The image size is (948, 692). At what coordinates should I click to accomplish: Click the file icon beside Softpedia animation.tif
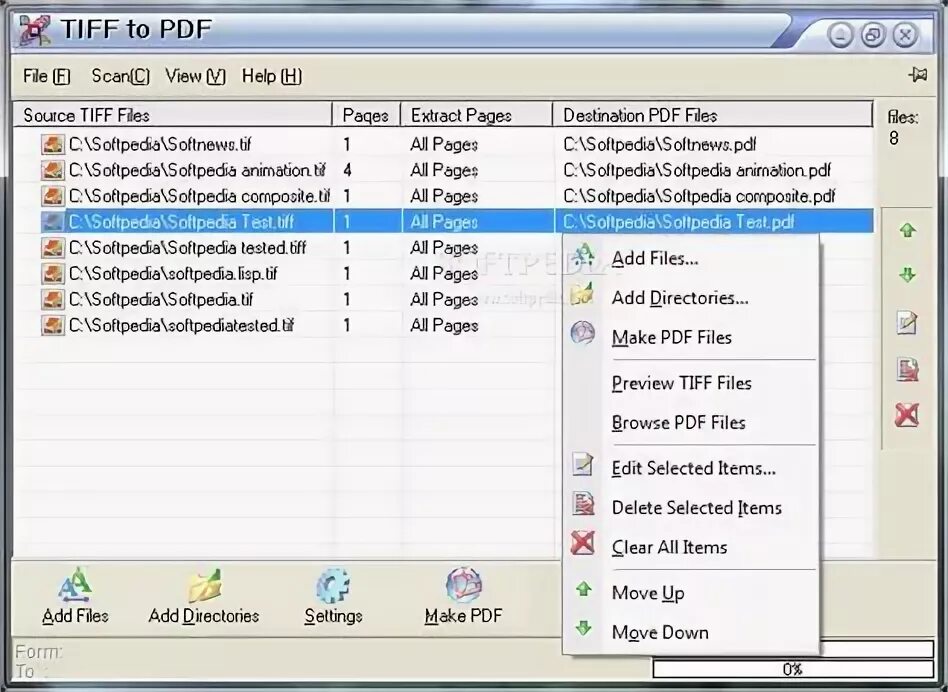[53, 170]
